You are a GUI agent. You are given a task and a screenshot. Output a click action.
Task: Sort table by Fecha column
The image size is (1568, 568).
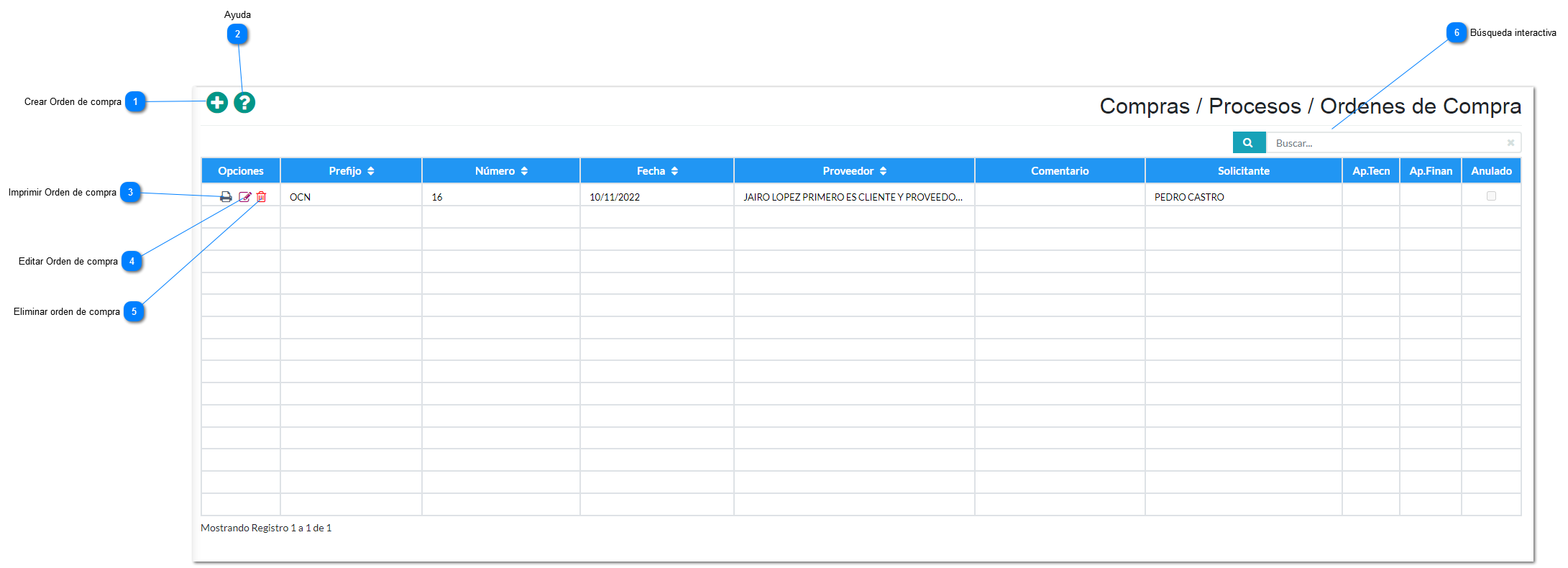(657, 171)
